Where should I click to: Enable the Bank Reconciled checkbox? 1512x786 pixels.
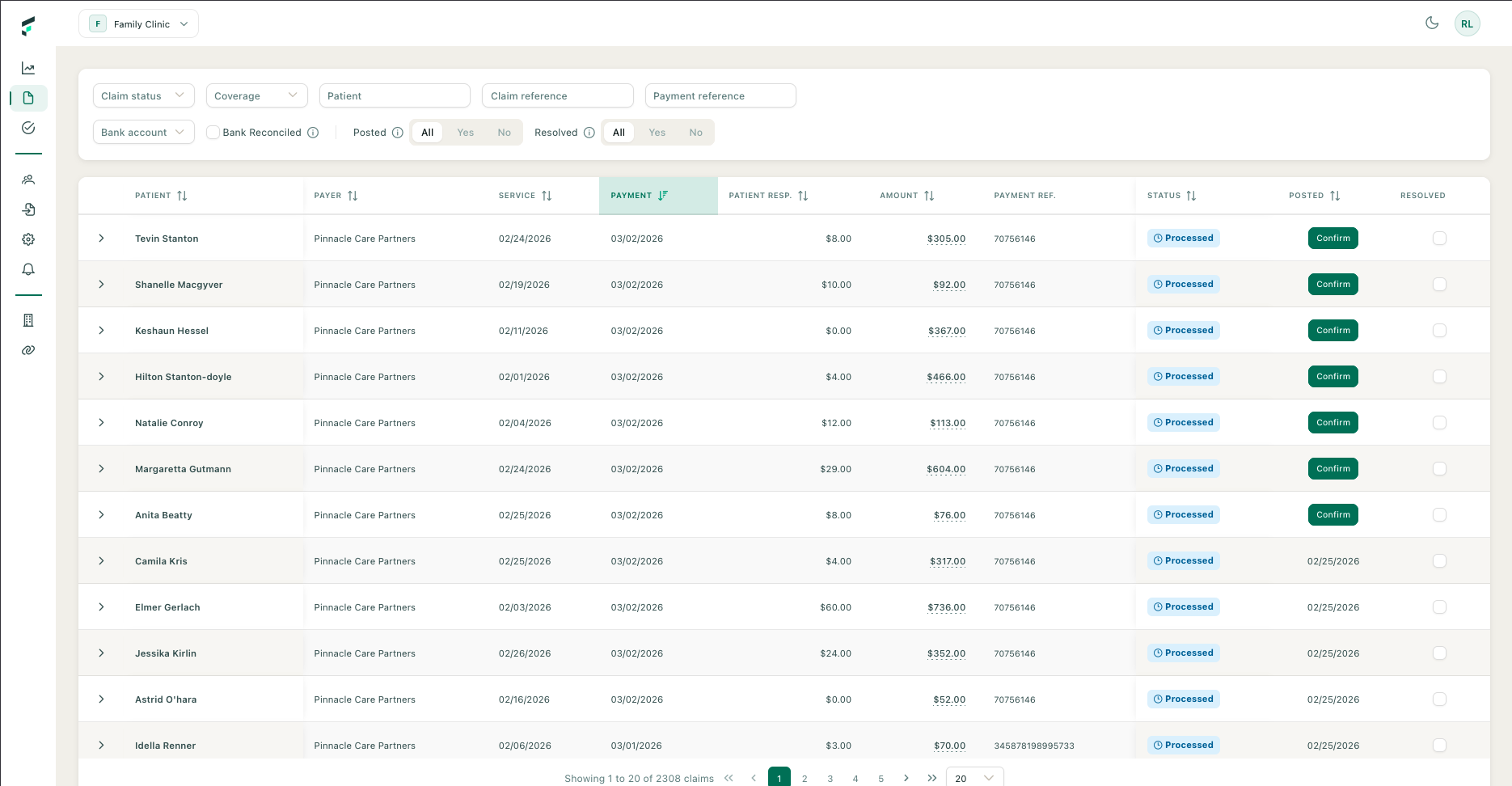click(213, 132)
